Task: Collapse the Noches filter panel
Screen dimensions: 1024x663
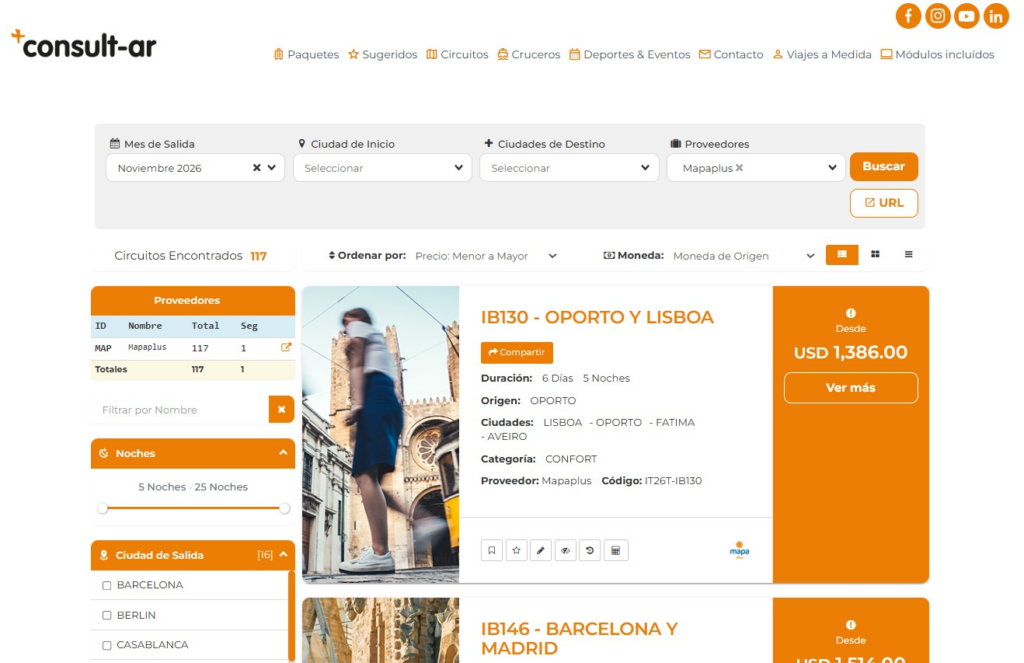Action: click(x=283, y=453)
